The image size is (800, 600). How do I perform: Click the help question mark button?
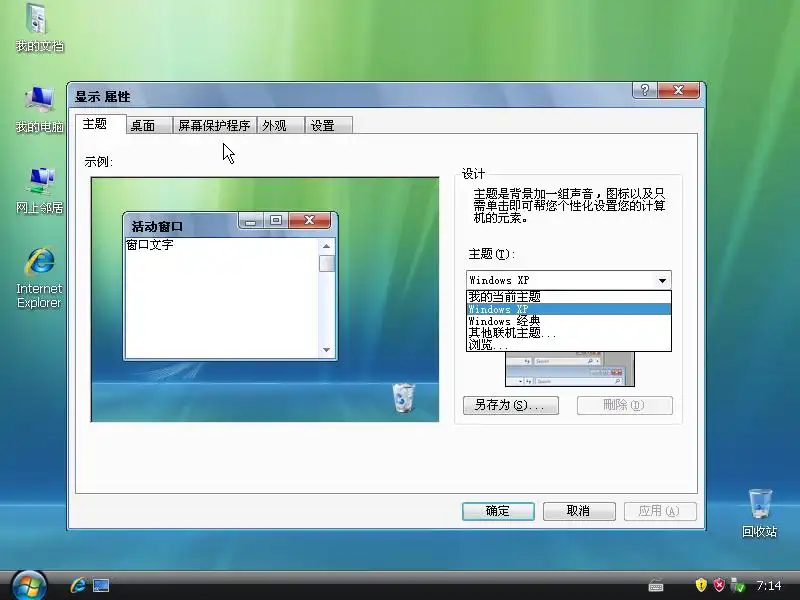(645, 90)
